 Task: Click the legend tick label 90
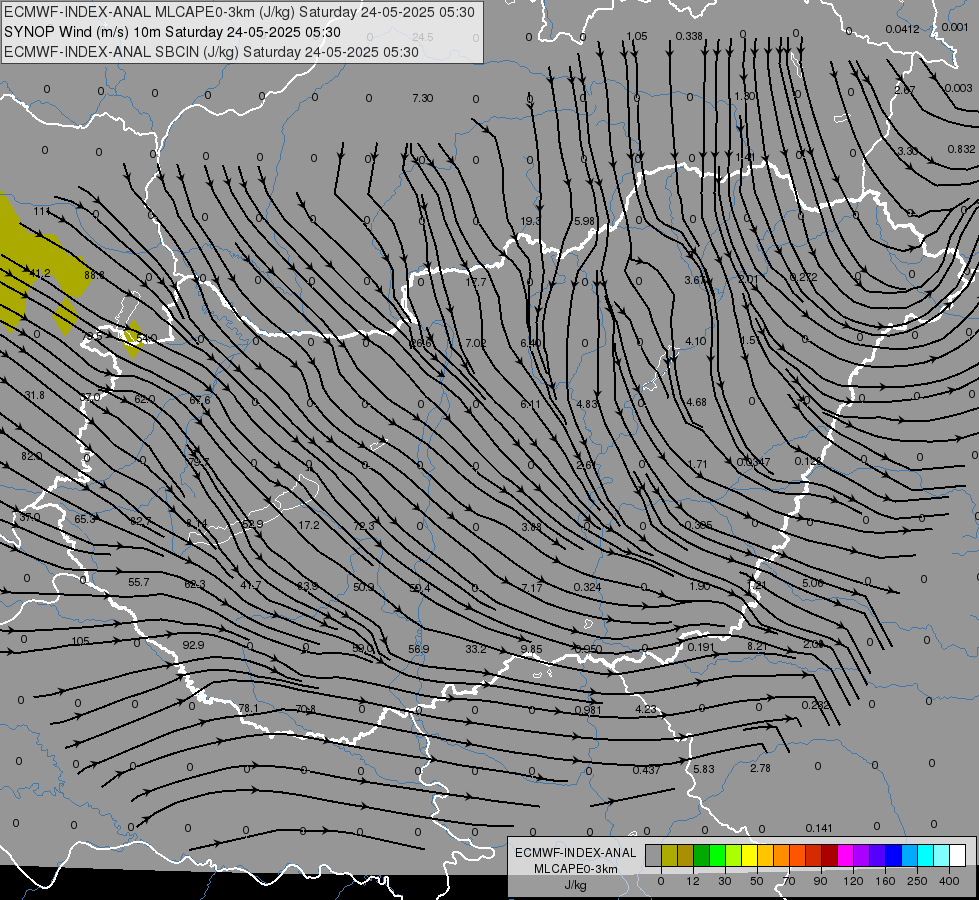(x=820, y=881)
